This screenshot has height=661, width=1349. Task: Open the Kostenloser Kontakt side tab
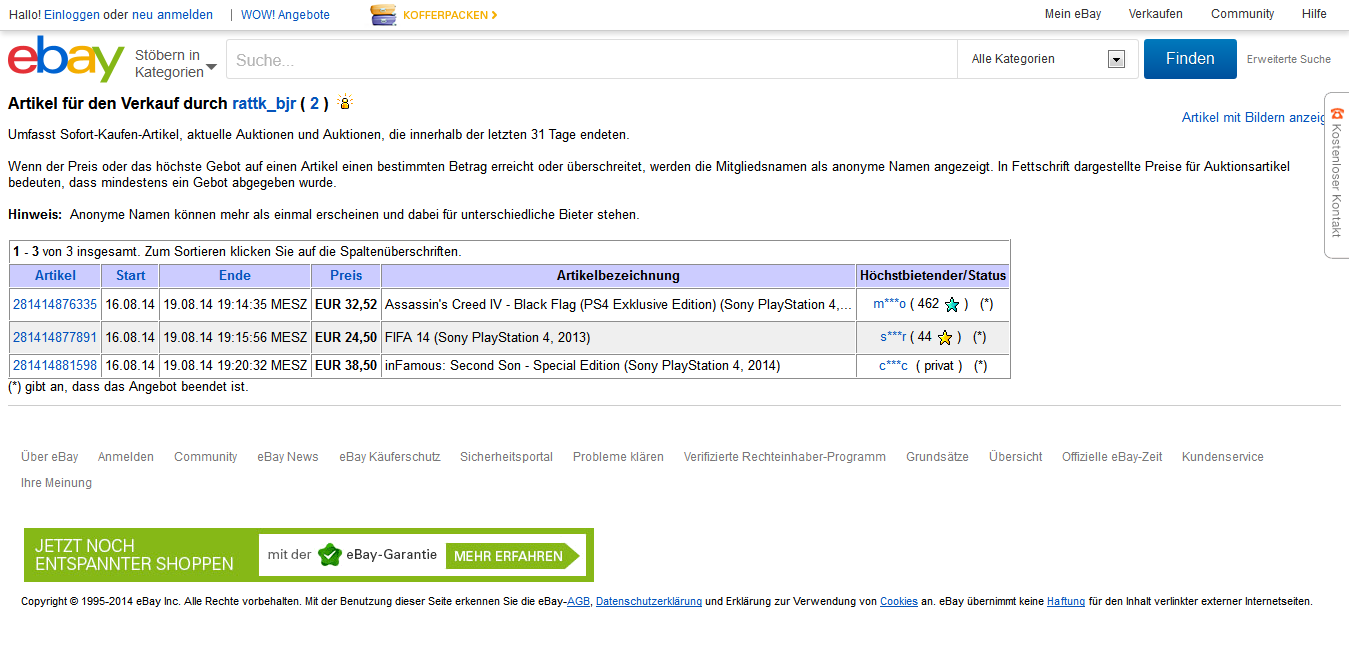1337,175
